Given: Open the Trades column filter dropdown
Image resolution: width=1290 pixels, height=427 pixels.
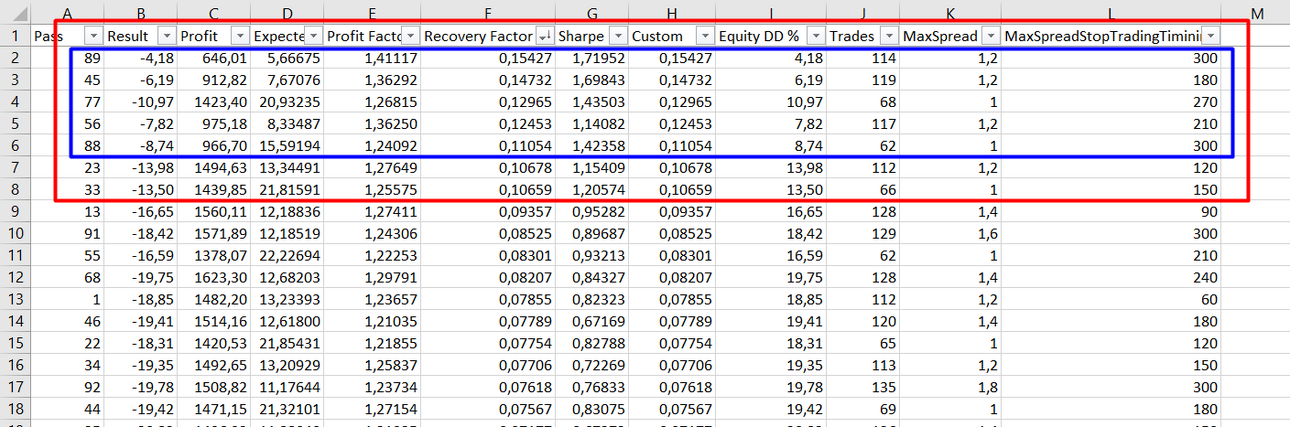Looking at the screenshot, I should click(x=889, y=35).
